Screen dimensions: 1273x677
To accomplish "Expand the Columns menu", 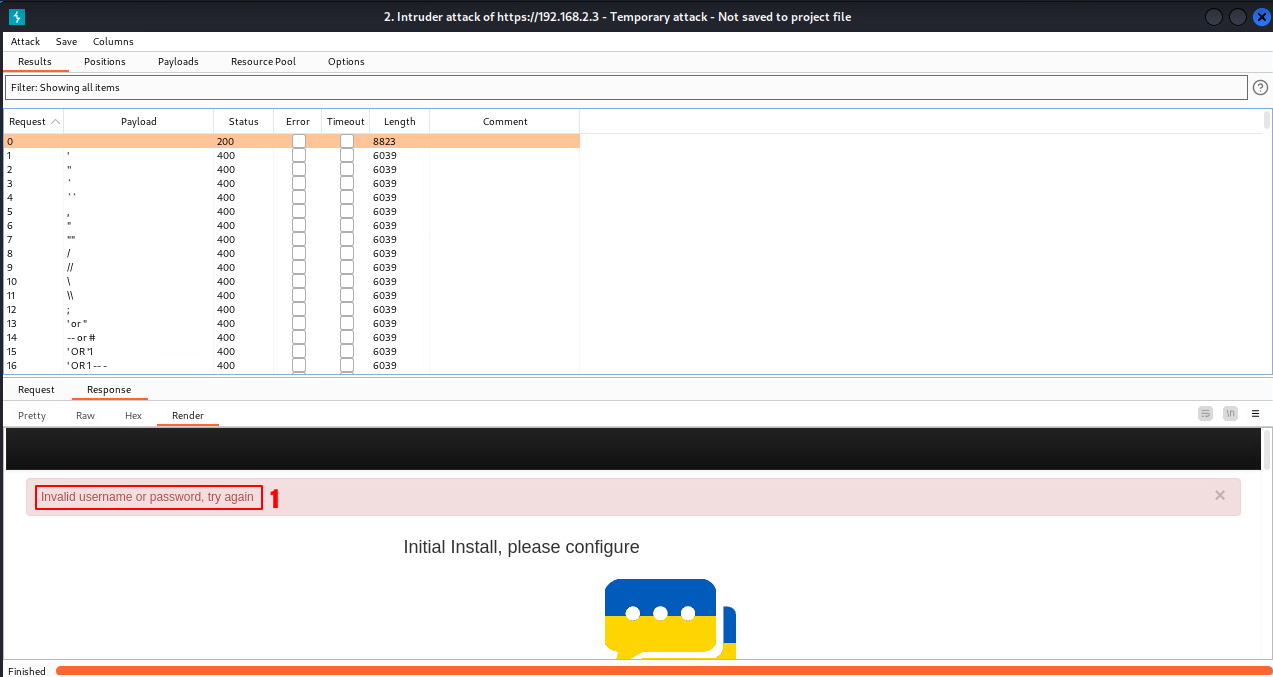I will (x=113, y=42).
